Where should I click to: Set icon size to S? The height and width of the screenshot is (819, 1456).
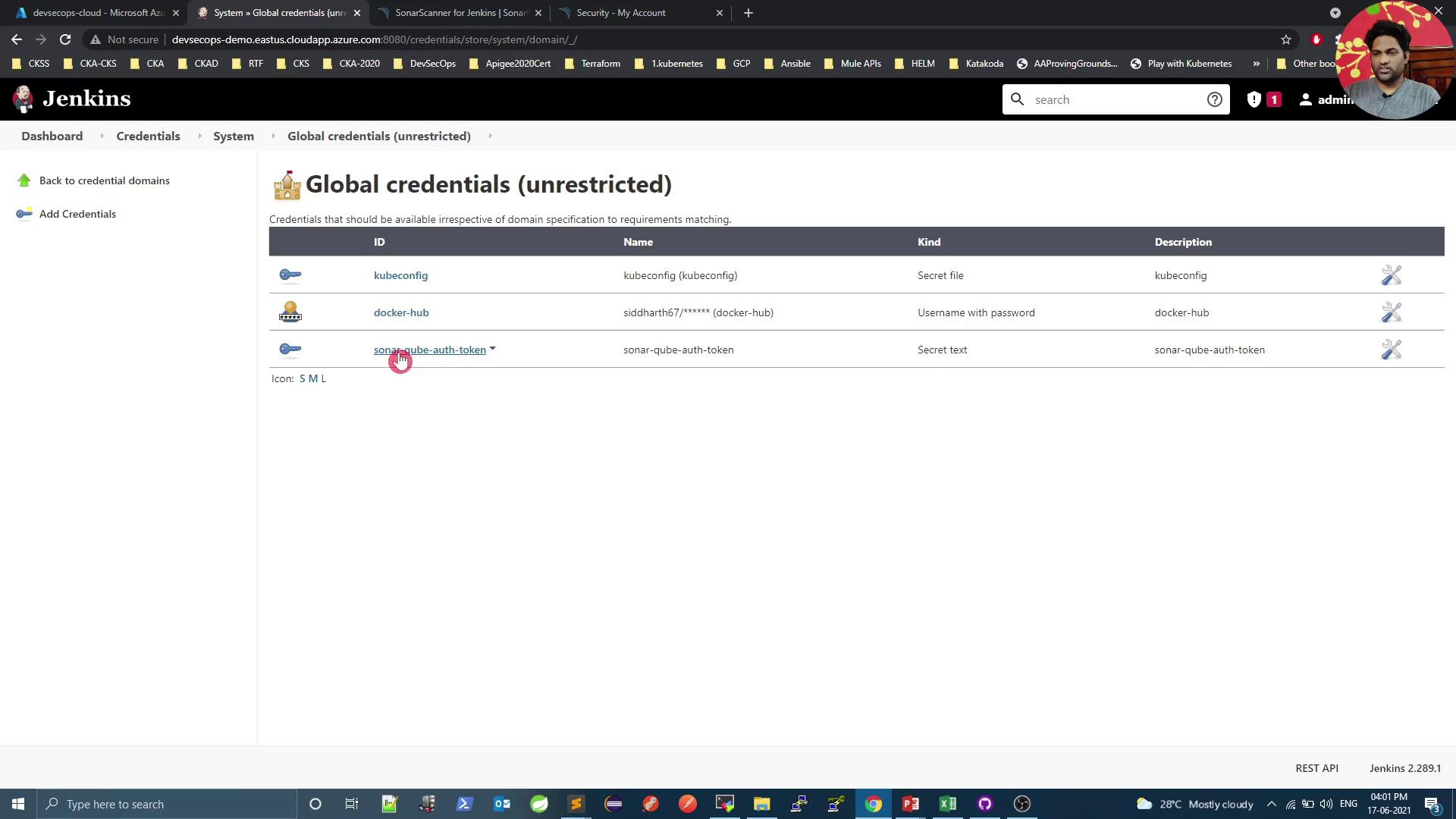[x=302, y=378]
